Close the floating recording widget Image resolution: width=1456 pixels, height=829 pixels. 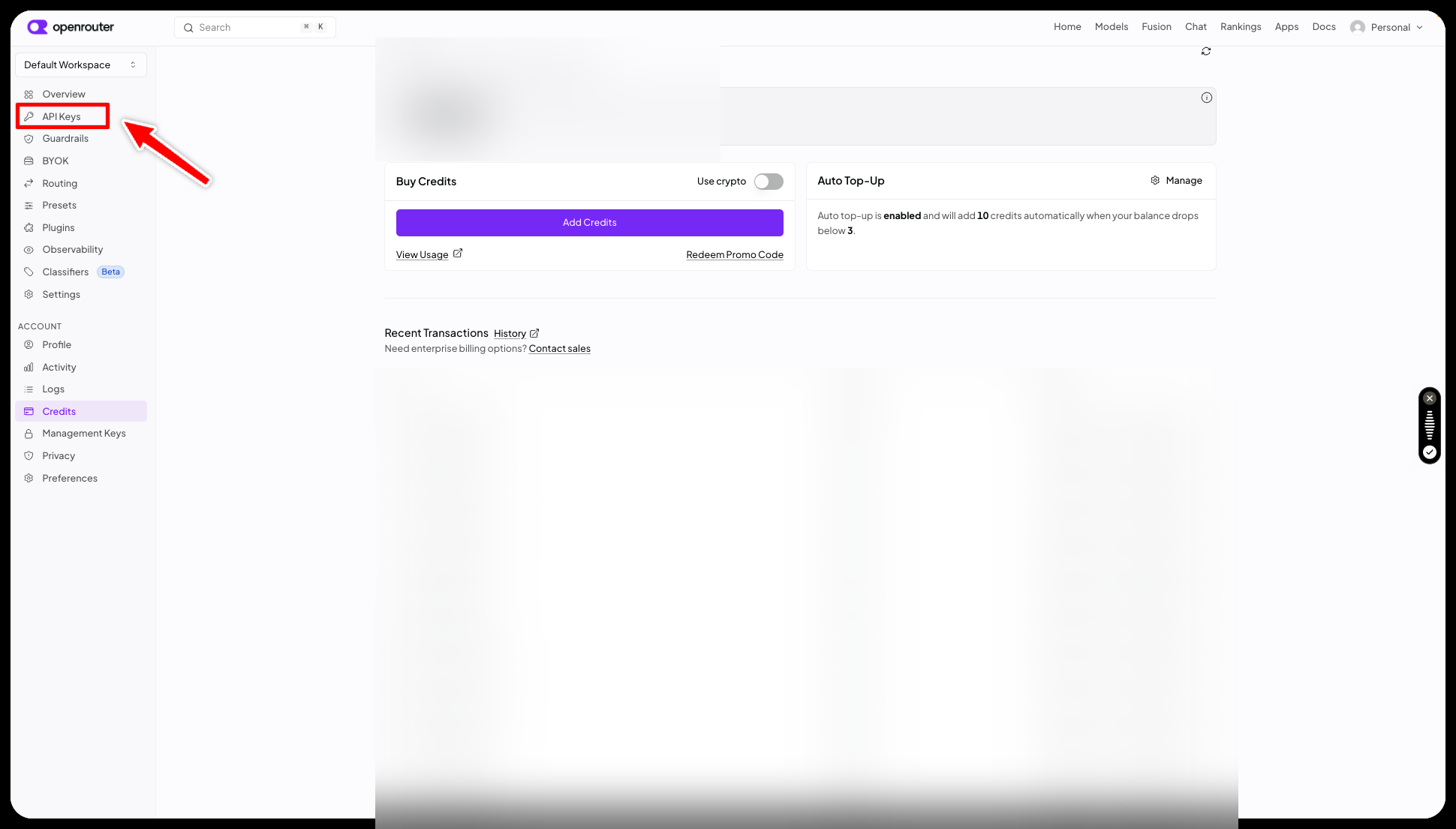[1430, 398]
